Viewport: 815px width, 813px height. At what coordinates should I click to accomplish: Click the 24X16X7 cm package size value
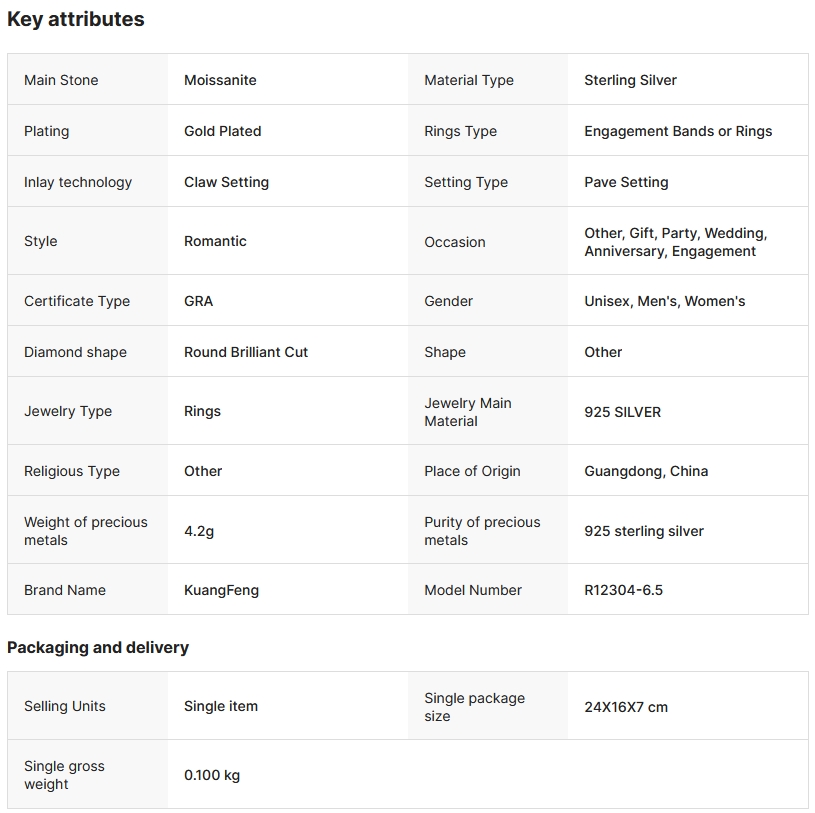pos(626,707)
